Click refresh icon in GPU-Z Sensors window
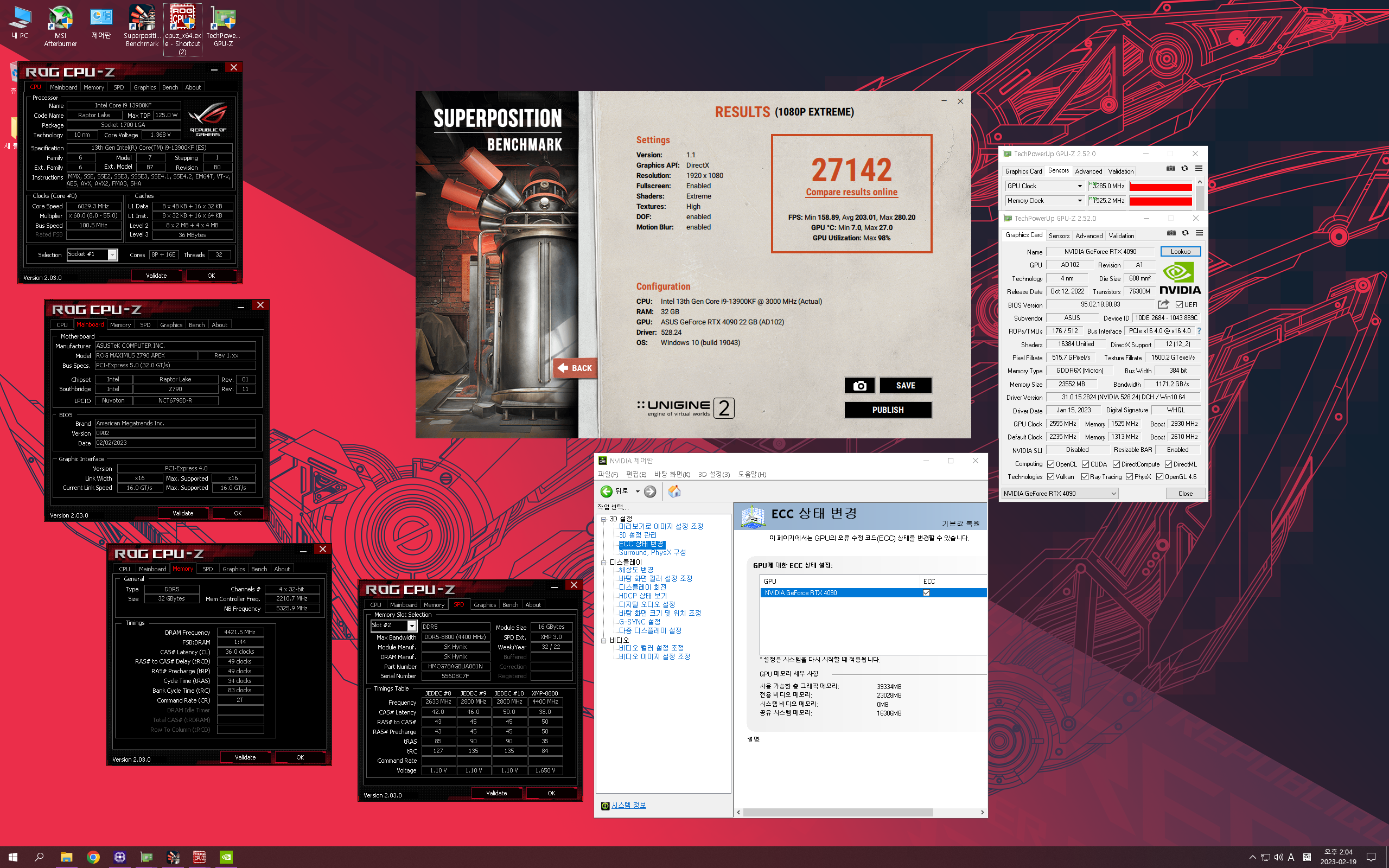1389x868 pixels. [1184, 169]
